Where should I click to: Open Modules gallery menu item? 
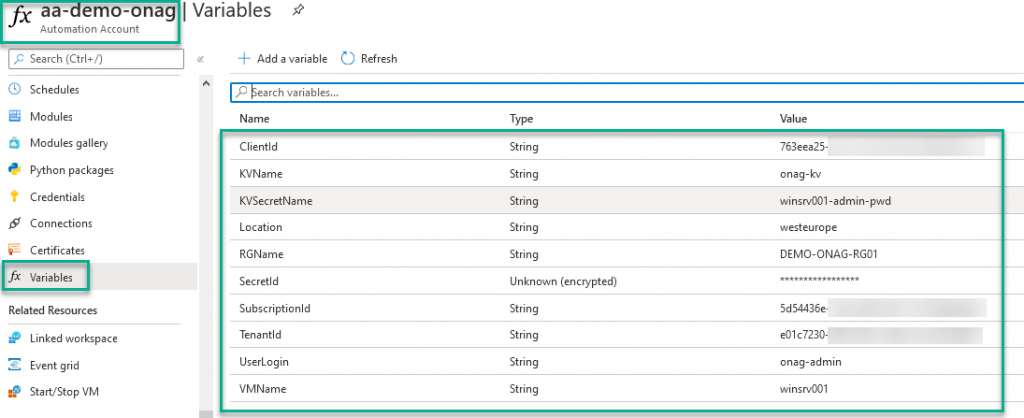[x=69, y=143]
